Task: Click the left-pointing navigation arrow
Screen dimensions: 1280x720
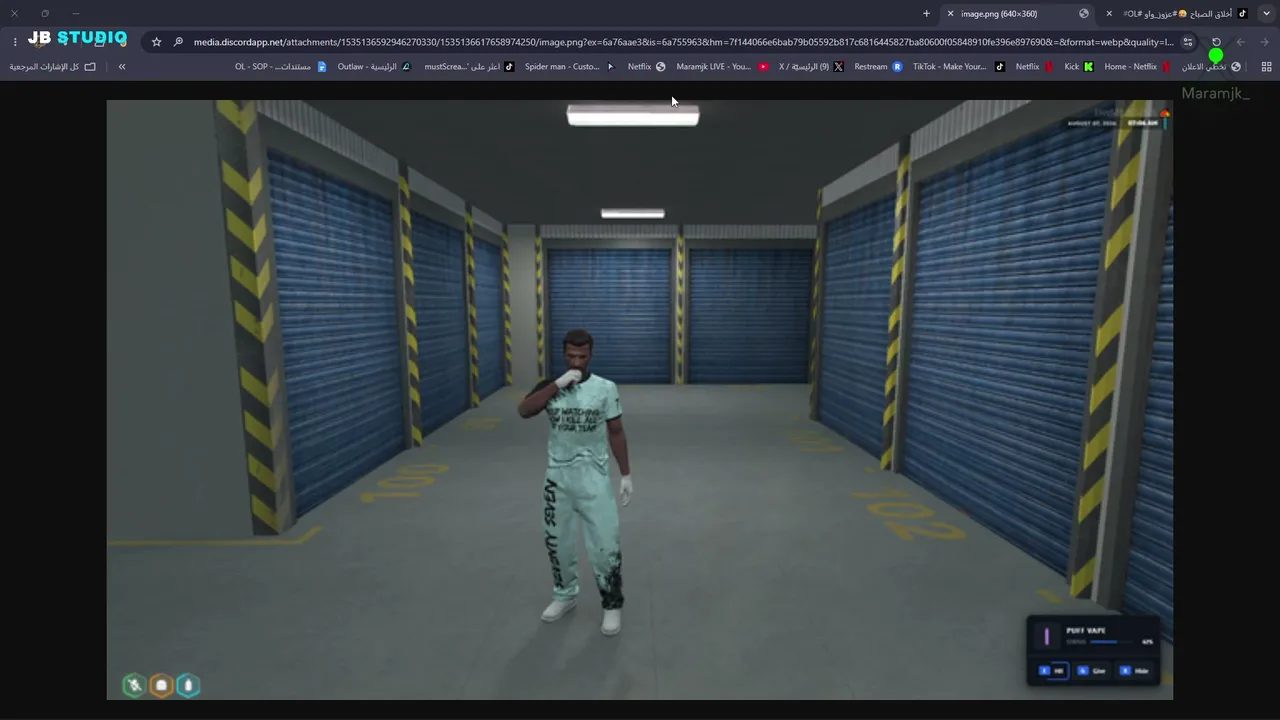Action: 1241,42
